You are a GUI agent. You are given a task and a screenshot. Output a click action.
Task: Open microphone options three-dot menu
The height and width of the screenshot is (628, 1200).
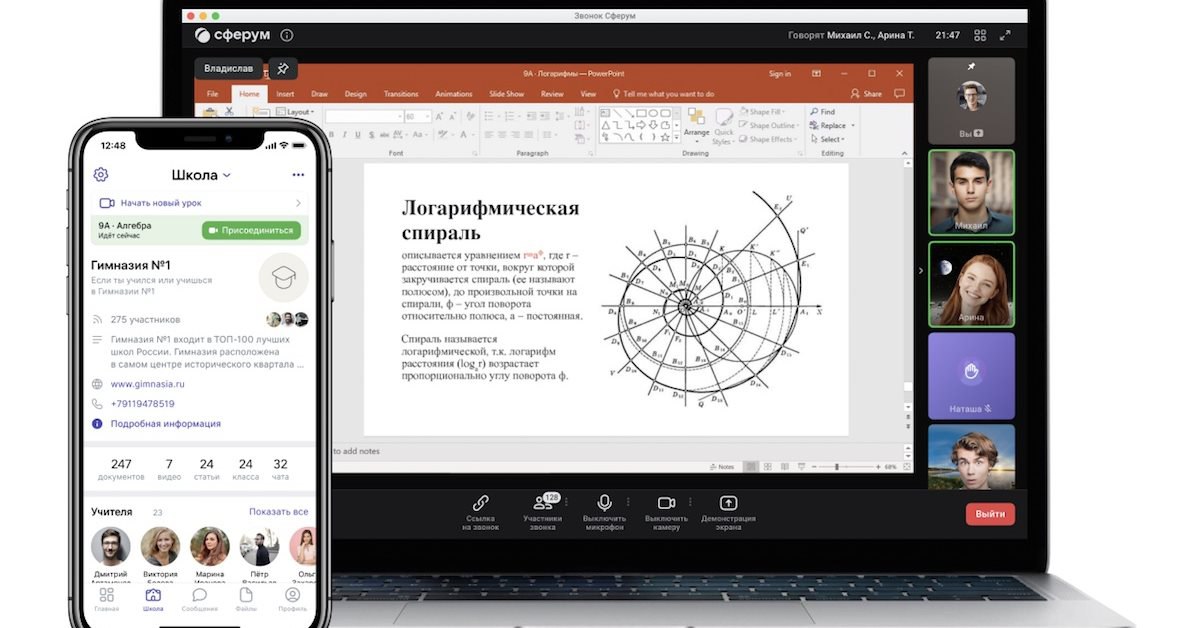tap(628, 502)
